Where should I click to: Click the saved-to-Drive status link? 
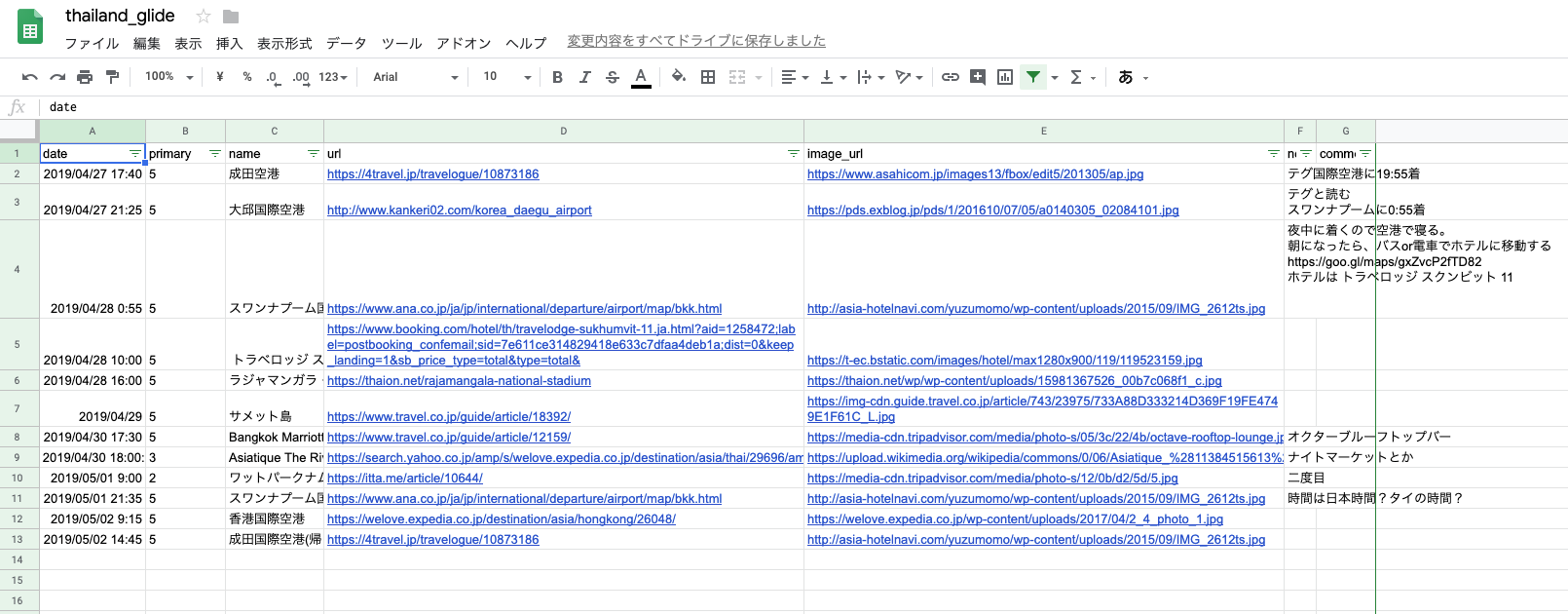(x=696, y=41)
